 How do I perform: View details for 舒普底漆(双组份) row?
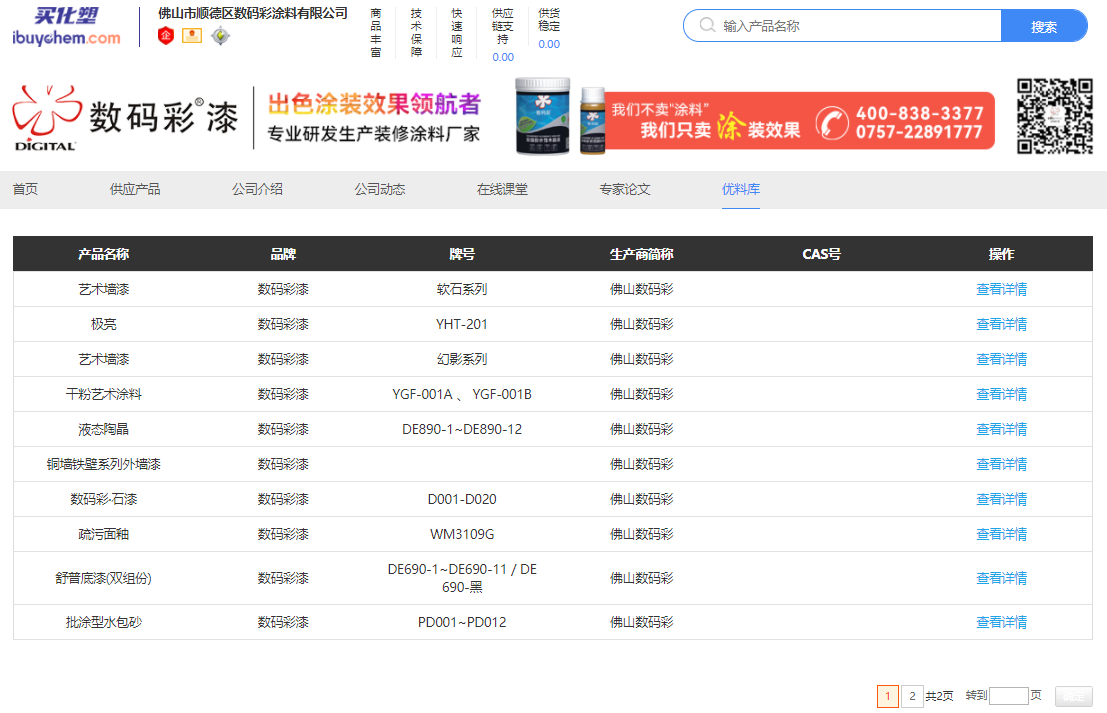pos(1001,578)
